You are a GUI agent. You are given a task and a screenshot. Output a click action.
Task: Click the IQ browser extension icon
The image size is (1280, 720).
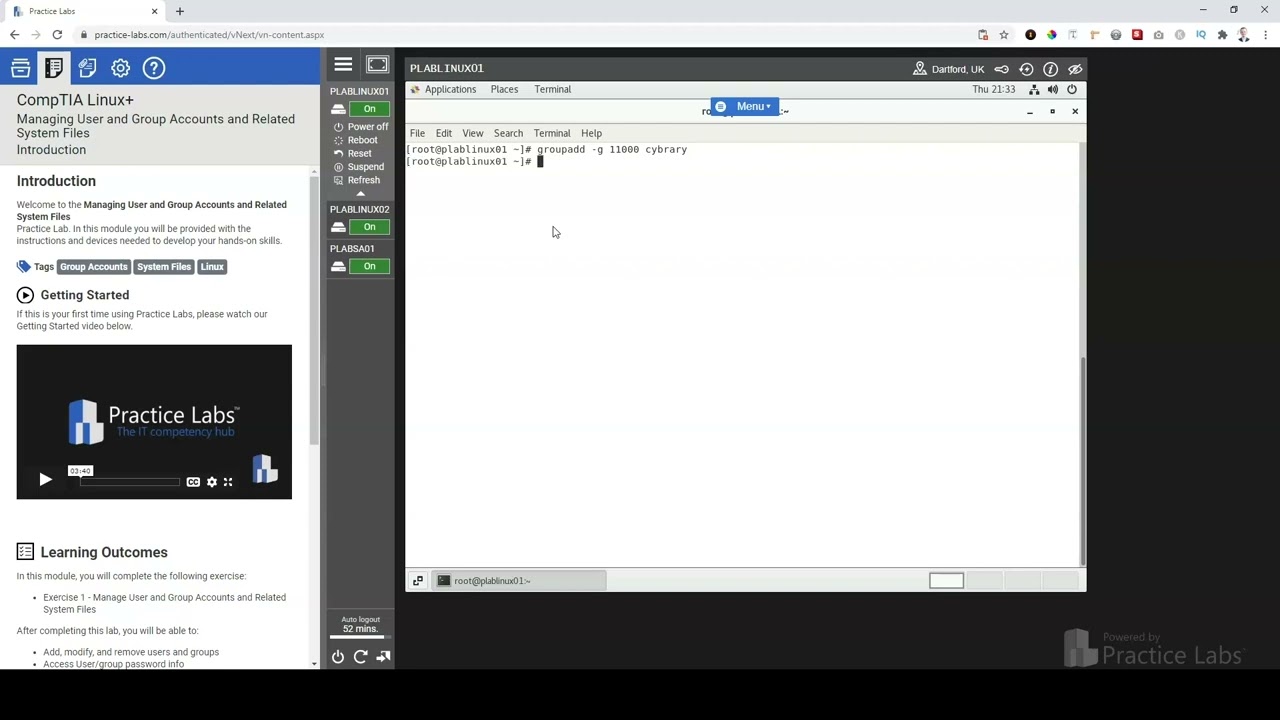tap(1201, 35)
